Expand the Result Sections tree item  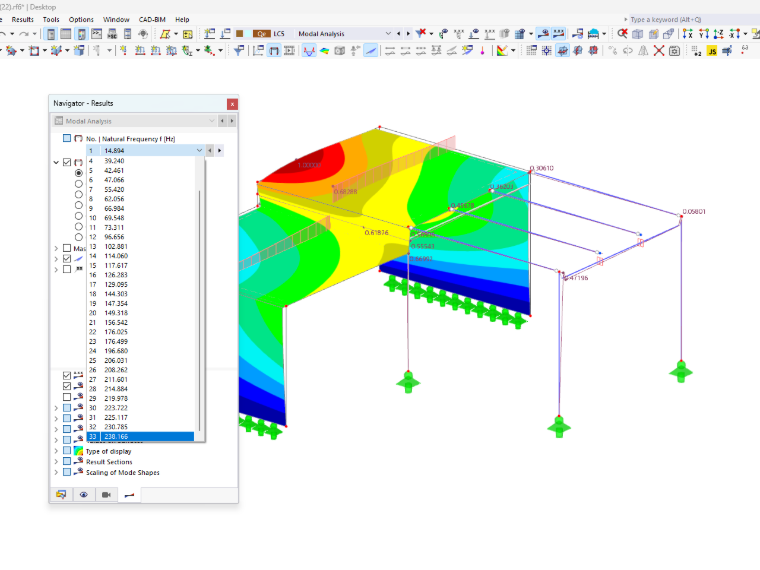coord(56,461)
